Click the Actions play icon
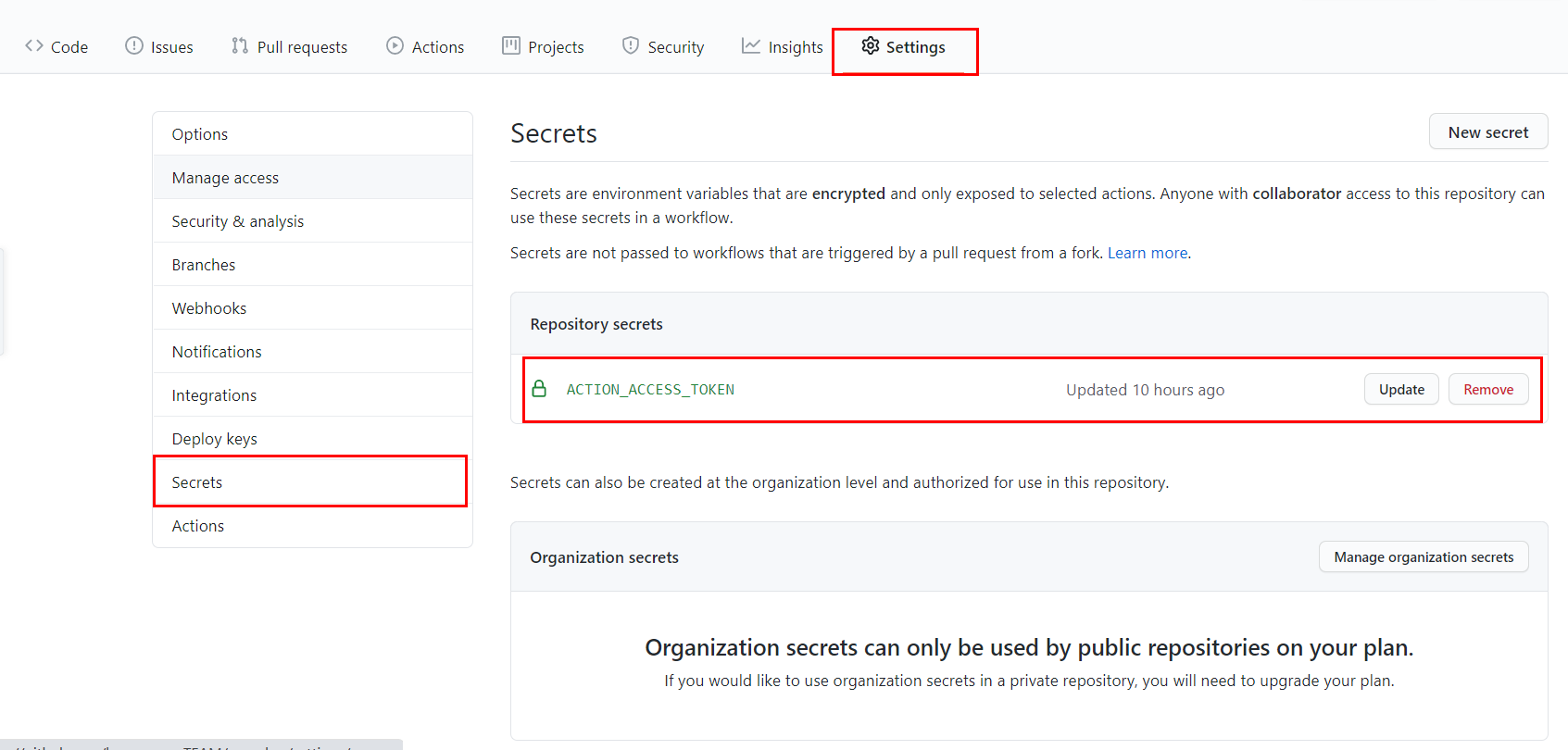The height and width of the screenshot is (750, 1568). coord(395,45)
